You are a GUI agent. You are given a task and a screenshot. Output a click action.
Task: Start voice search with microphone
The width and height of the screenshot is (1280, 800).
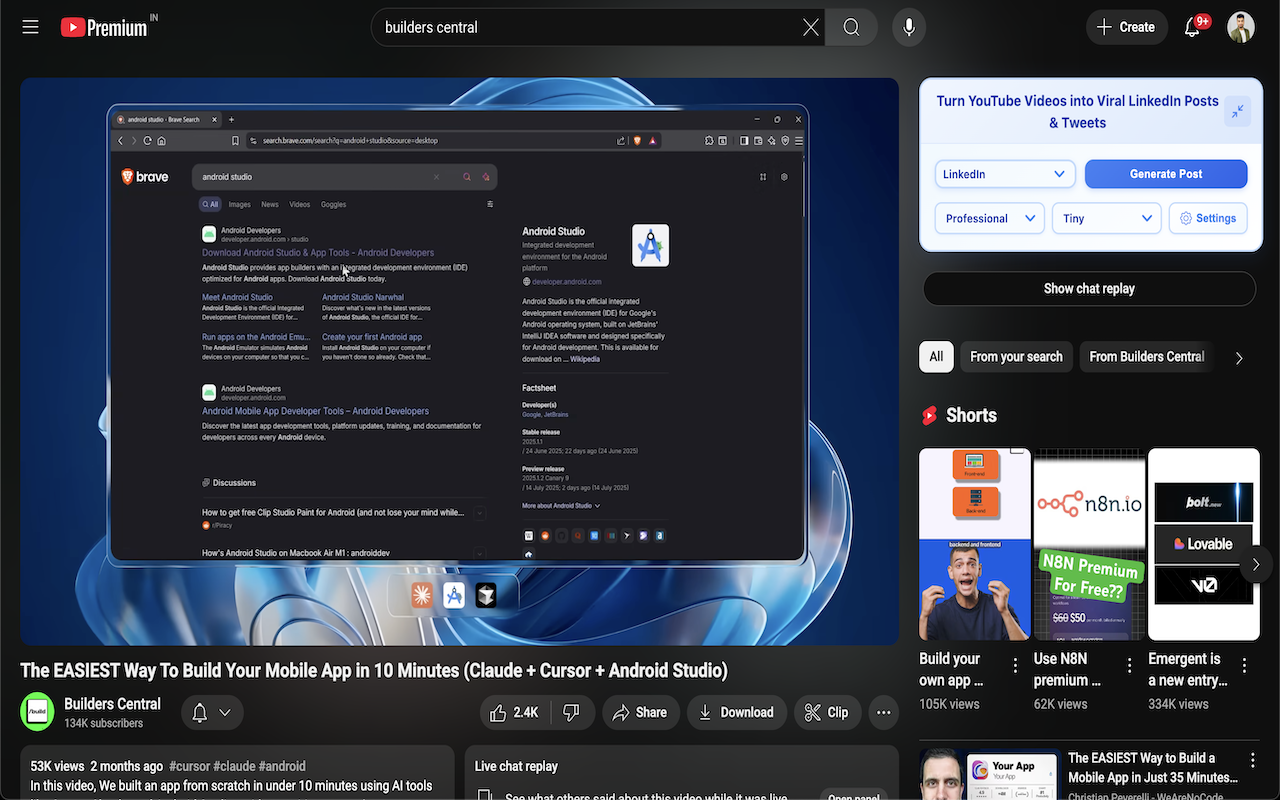point(909,27)
